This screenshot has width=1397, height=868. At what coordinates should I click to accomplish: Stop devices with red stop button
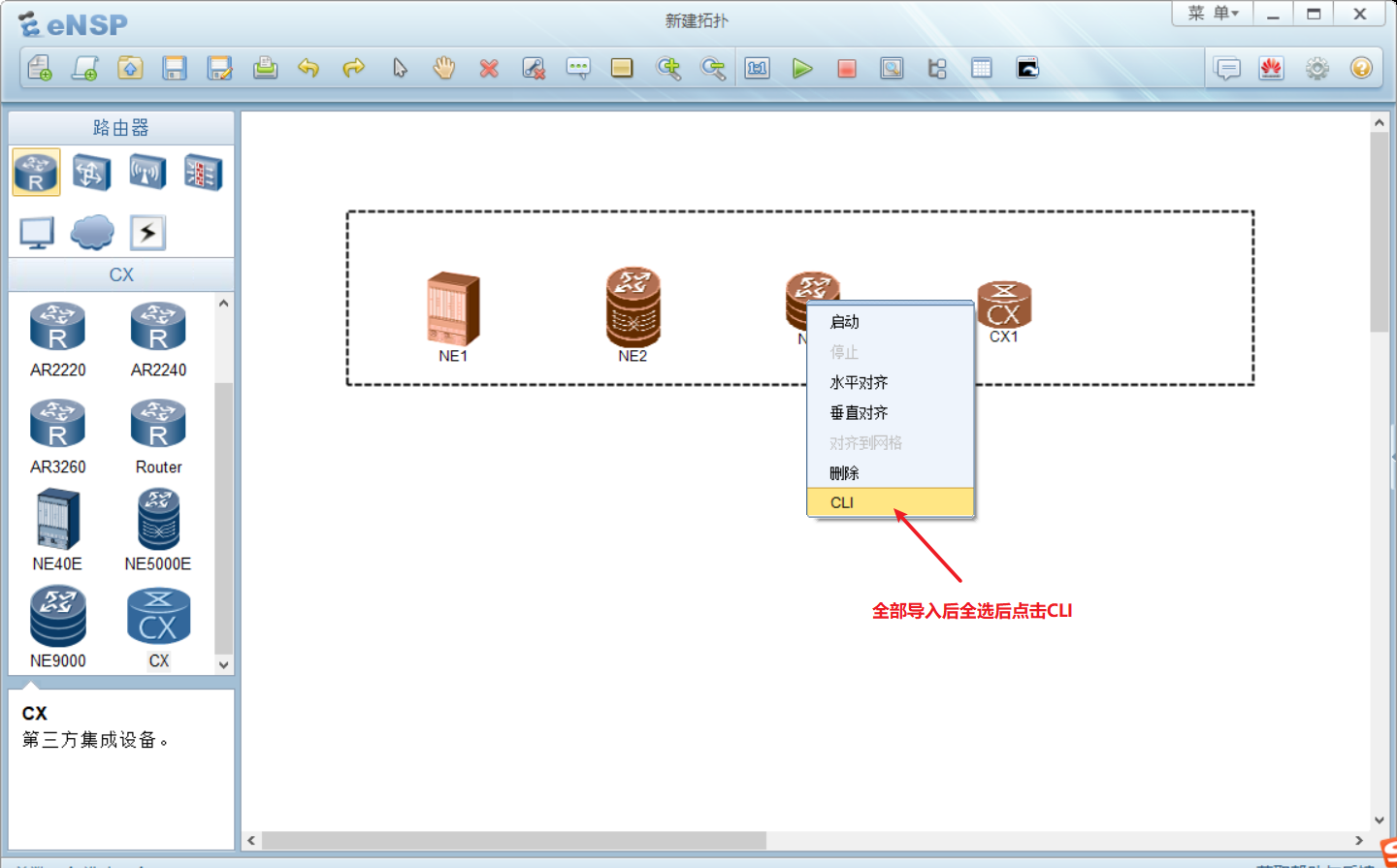[x=847, y=68]
